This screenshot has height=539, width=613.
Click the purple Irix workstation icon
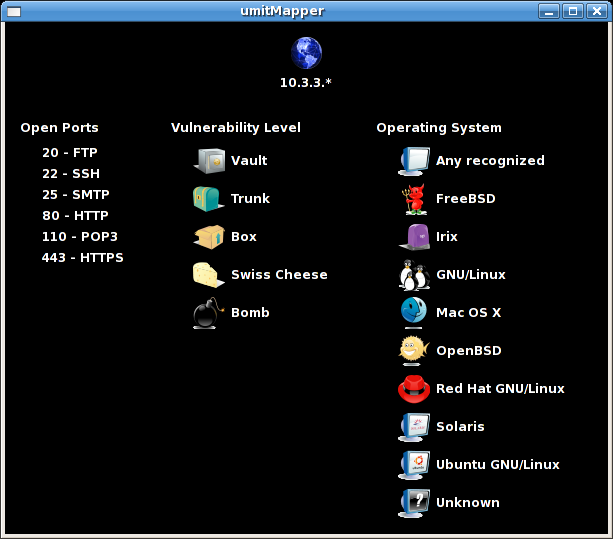pyautogui.click(x=414, y=237)
